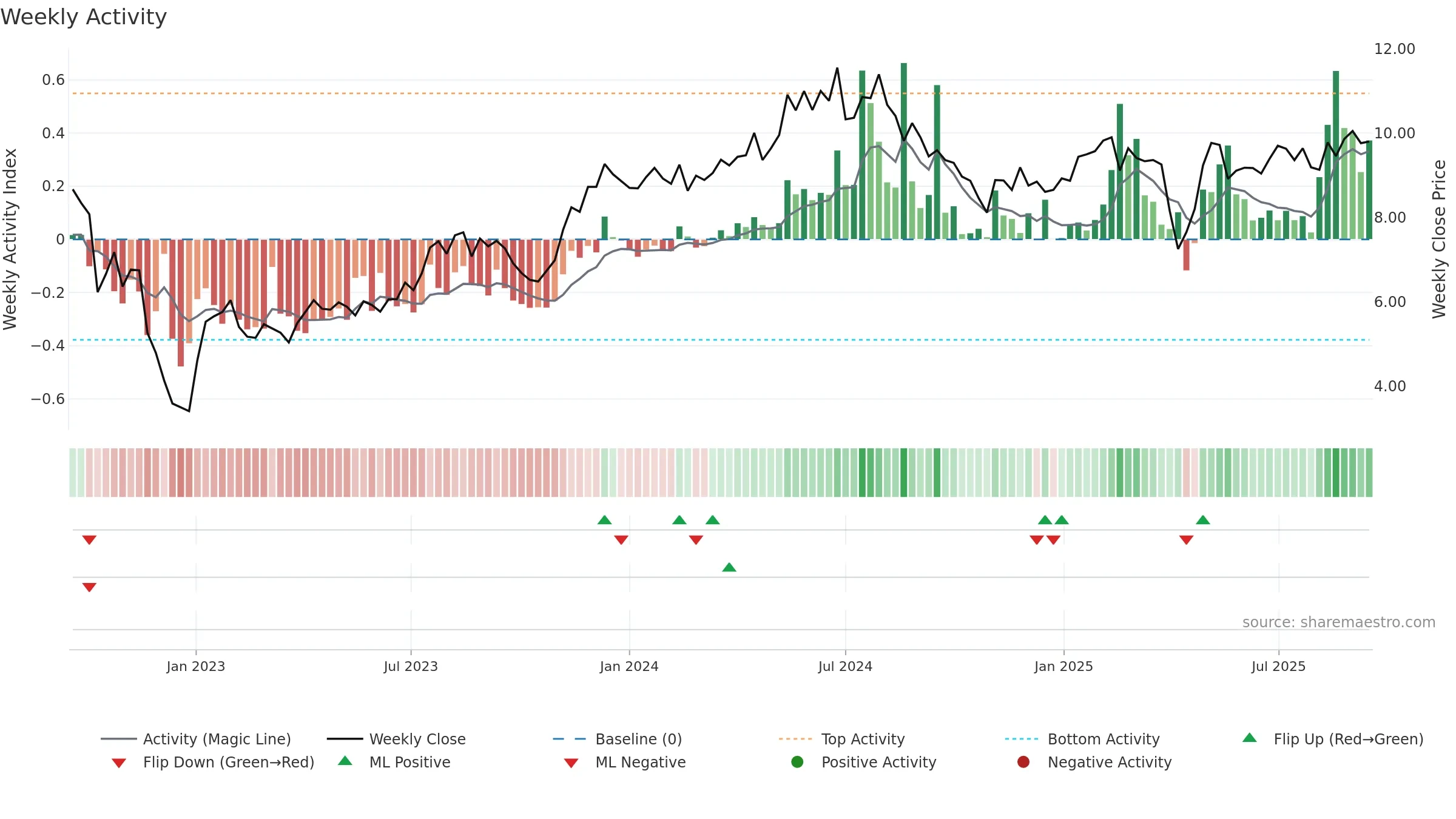The width and height of the screenshot is (1456, 819).
Task: Click the deepest red bar, near −0.5 in late 2022
Action: (181, 303)
